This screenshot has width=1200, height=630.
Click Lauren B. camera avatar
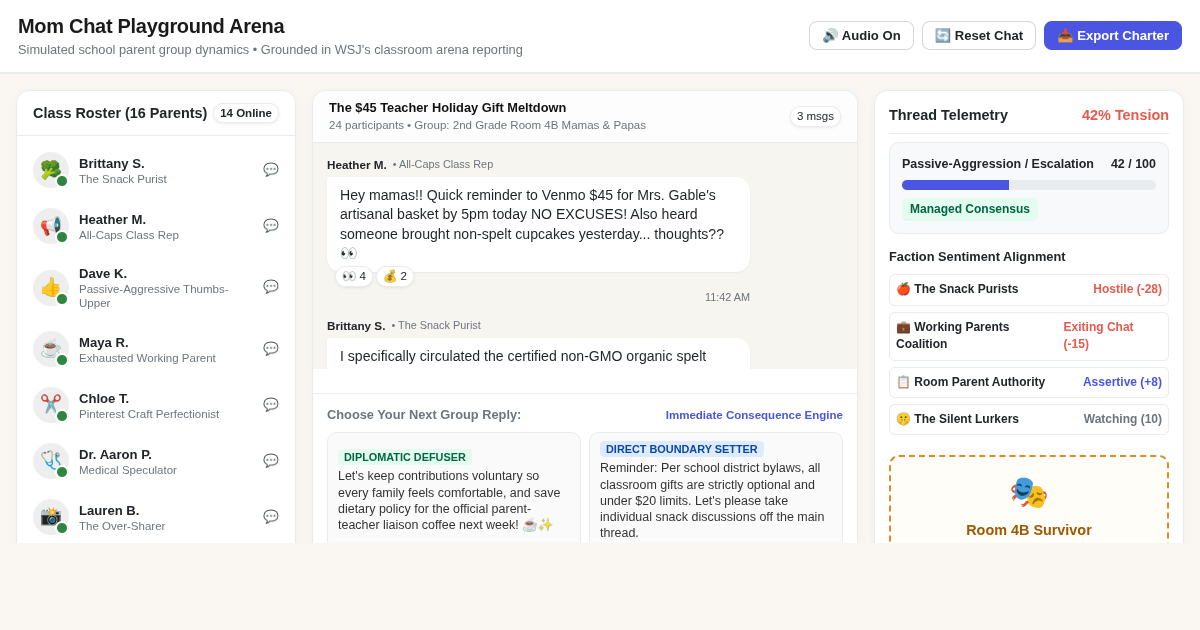point(51,517)
